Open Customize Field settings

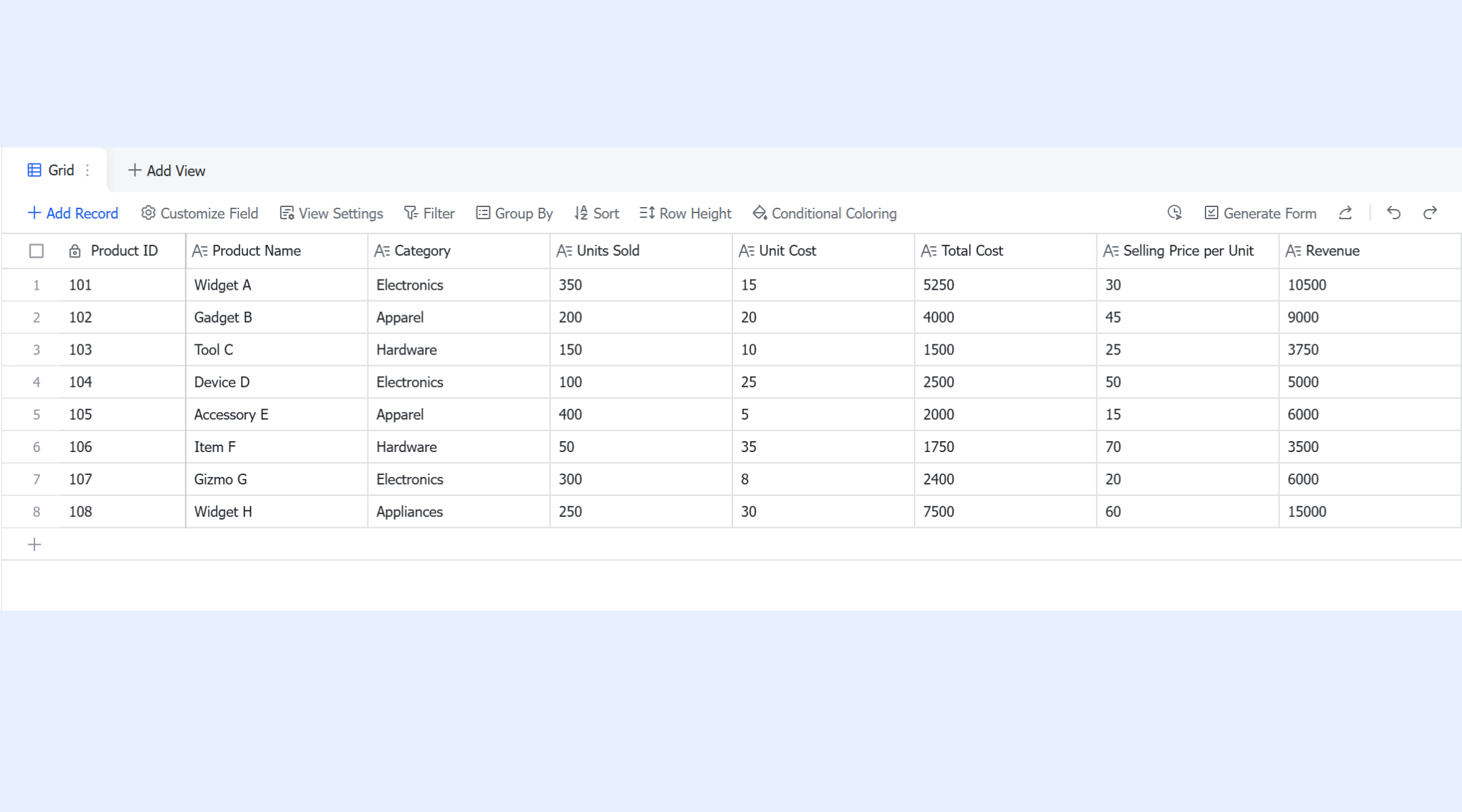pos(200,213)
